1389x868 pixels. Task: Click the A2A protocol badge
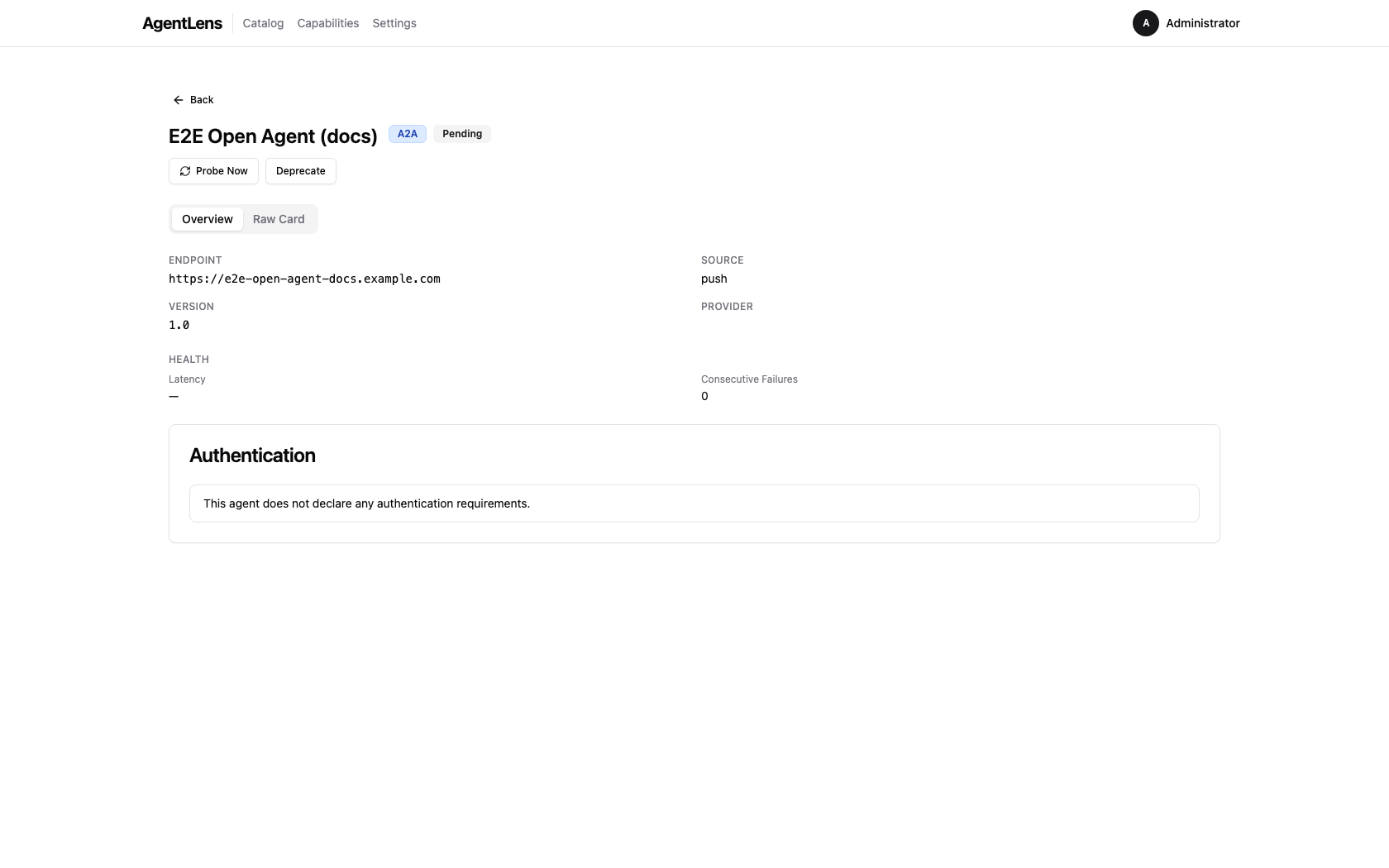click(407, 133)
